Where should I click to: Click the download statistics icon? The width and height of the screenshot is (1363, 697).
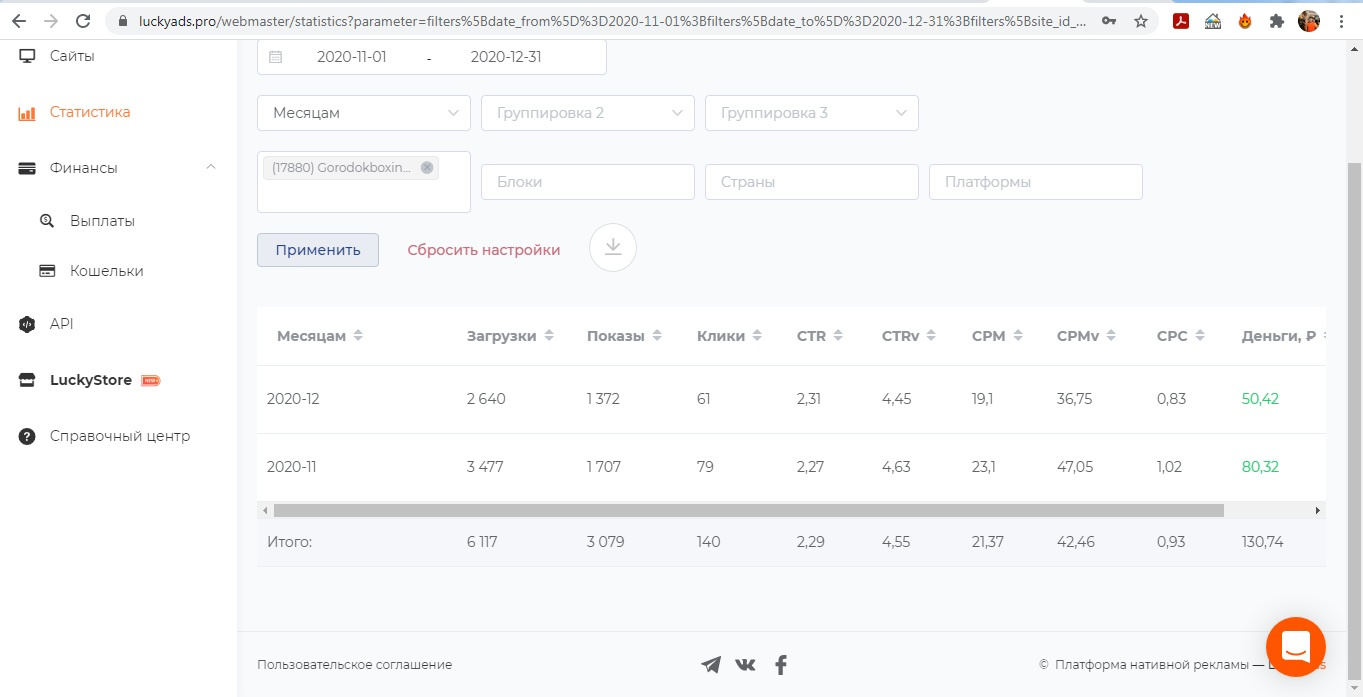pos(613,248)
